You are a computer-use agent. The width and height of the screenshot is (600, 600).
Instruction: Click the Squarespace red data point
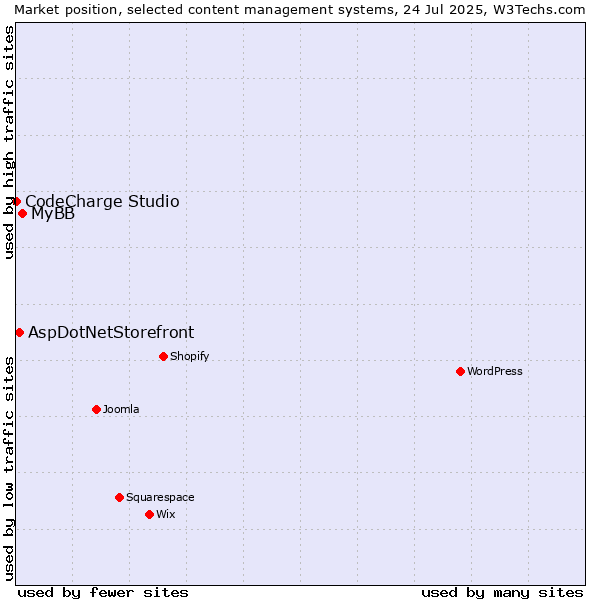[x=119, y=497]
